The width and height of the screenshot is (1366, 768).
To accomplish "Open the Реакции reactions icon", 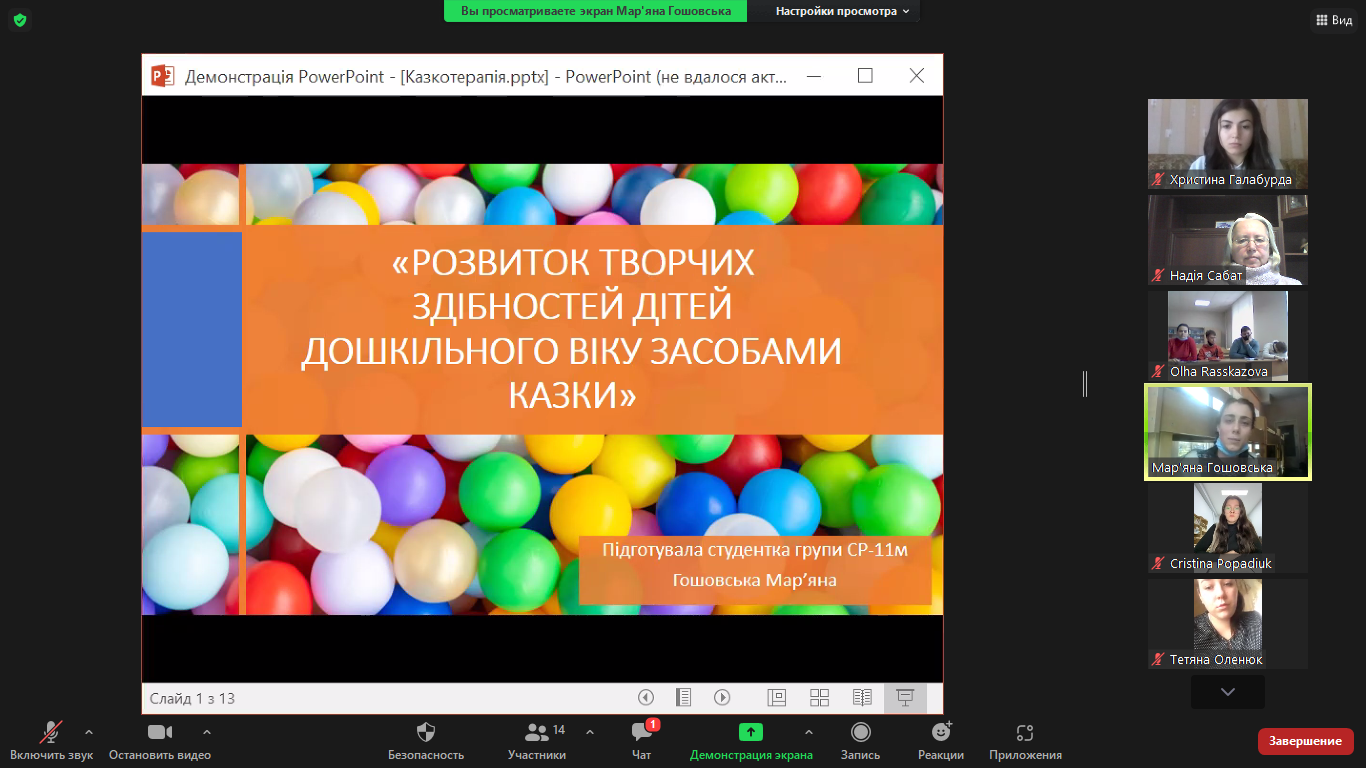I will (x=940, y=733).
